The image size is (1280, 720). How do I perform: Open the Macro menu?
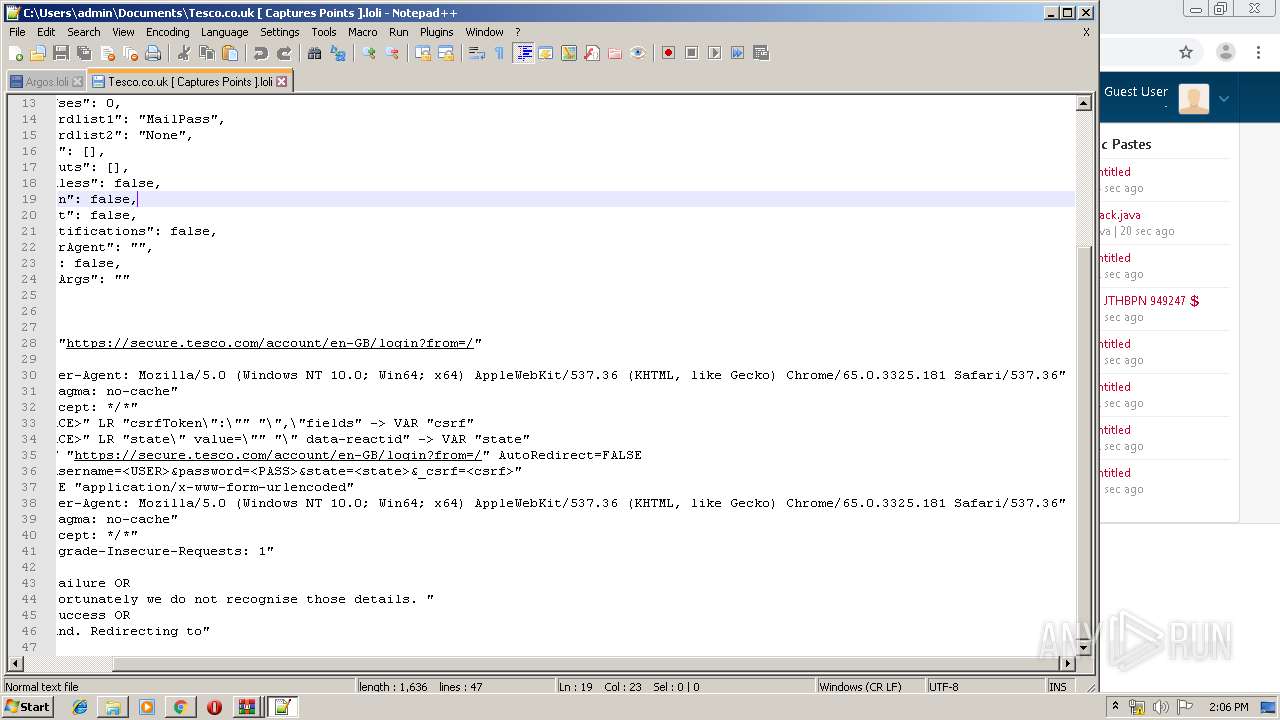[362, 32]
